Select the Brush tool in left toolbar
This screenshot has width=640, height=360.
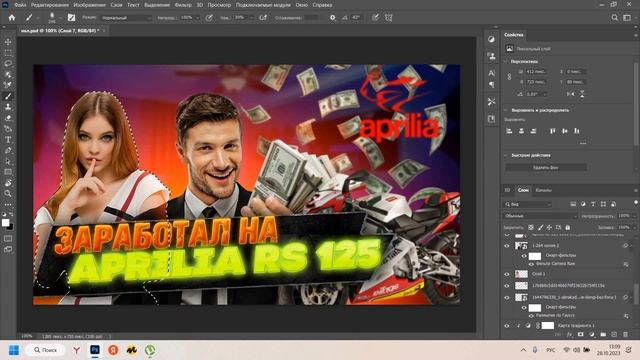(x=8, y=96)
